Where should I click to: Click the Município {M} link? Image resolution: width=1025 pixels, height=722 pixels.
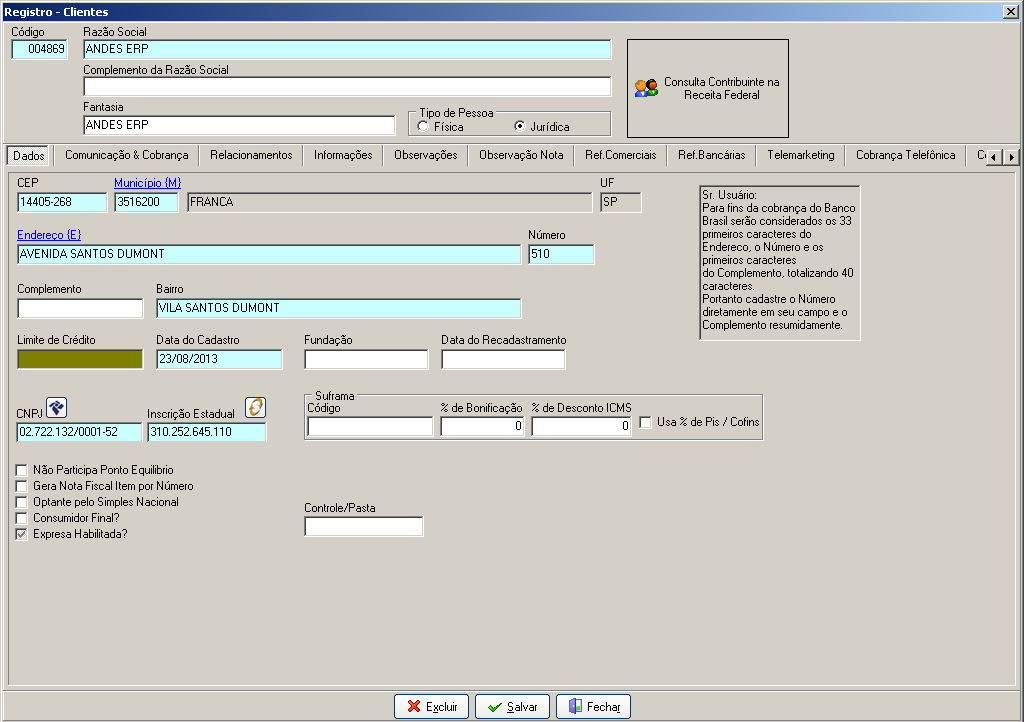click(x=147, y=183)
